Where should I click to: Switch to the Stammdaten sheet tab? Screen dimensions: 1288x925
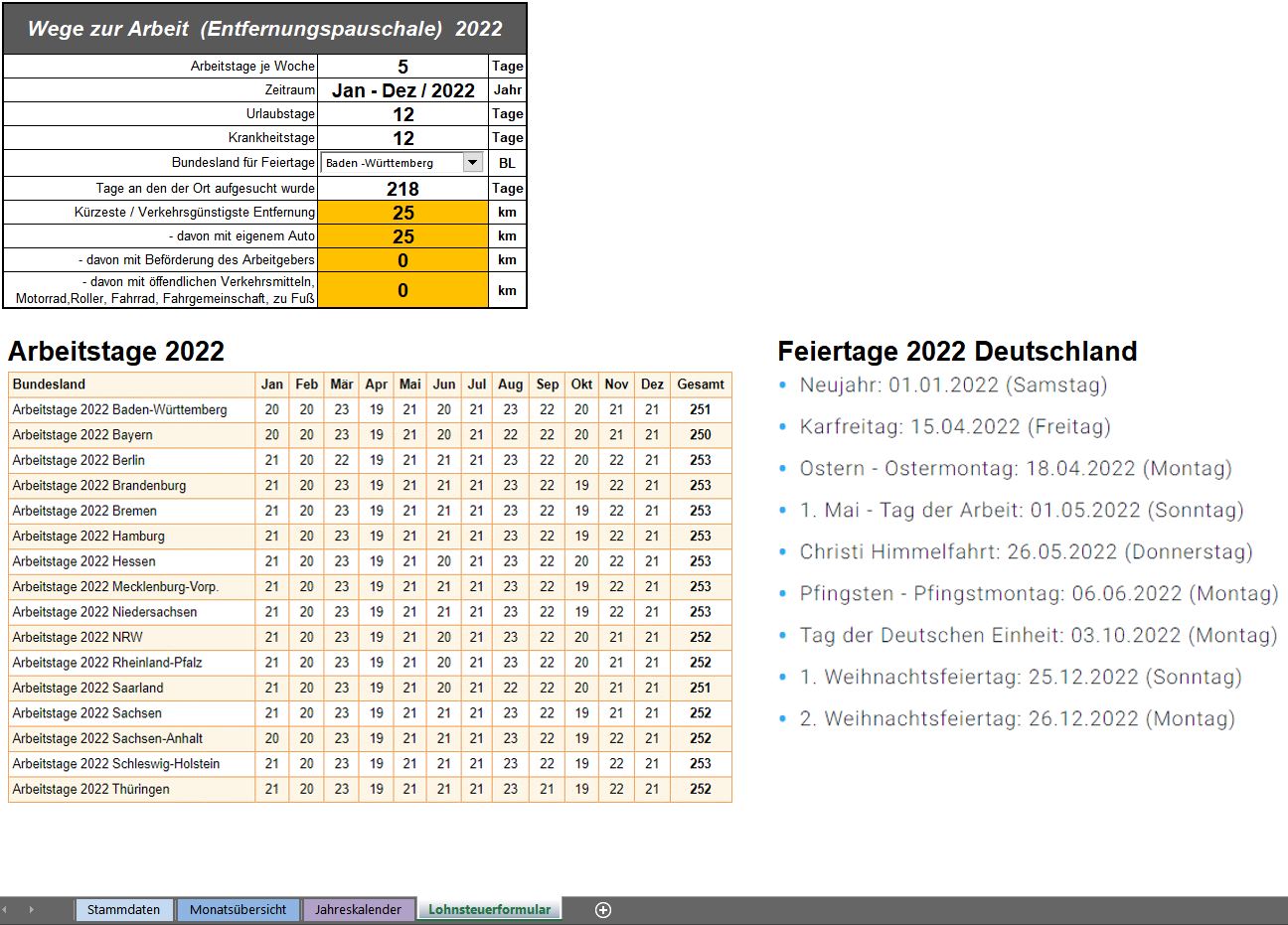tap(123, 909)
